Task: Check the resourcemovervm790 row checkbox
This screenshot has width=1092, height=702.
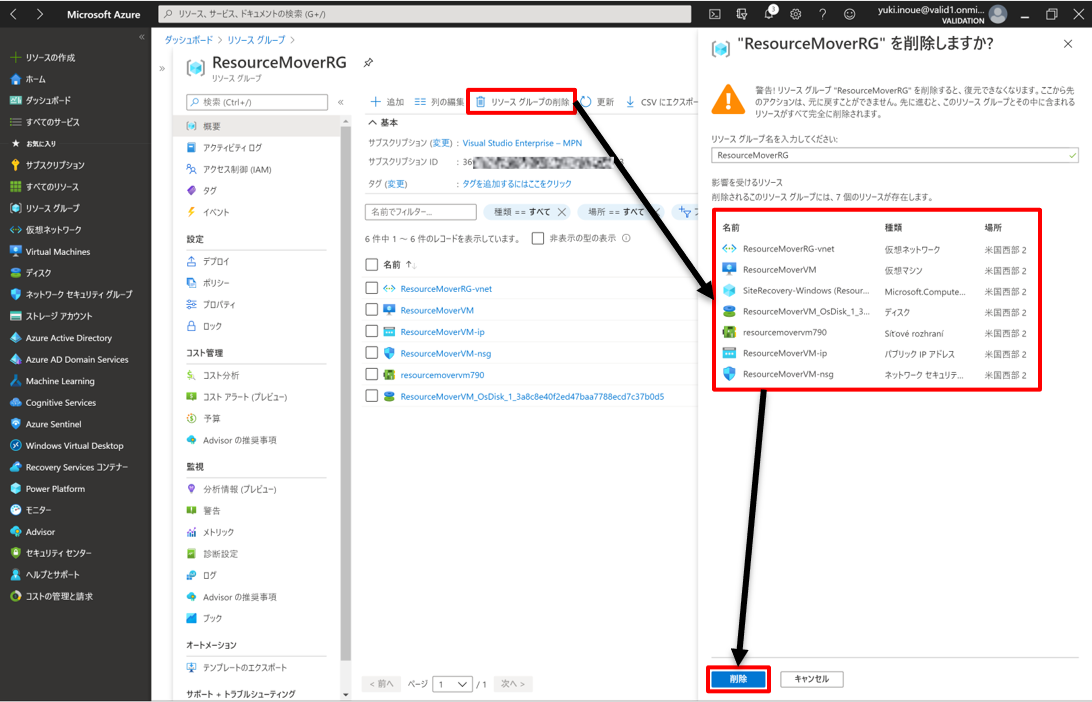Action: pos(372,375)
